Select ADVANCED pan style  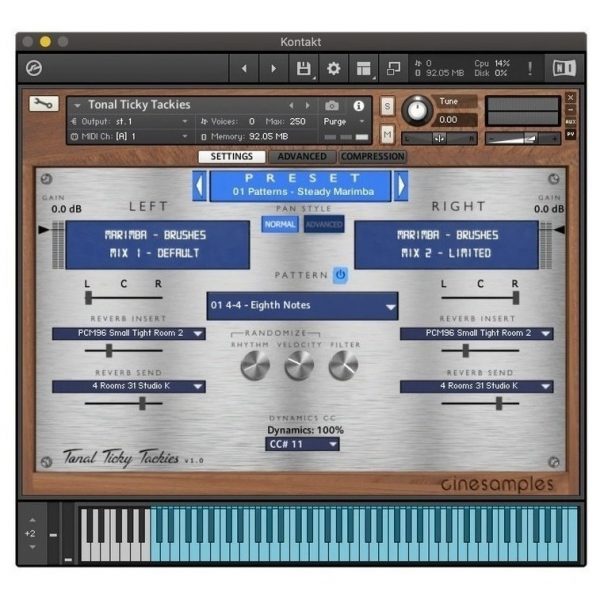point(324,224)
